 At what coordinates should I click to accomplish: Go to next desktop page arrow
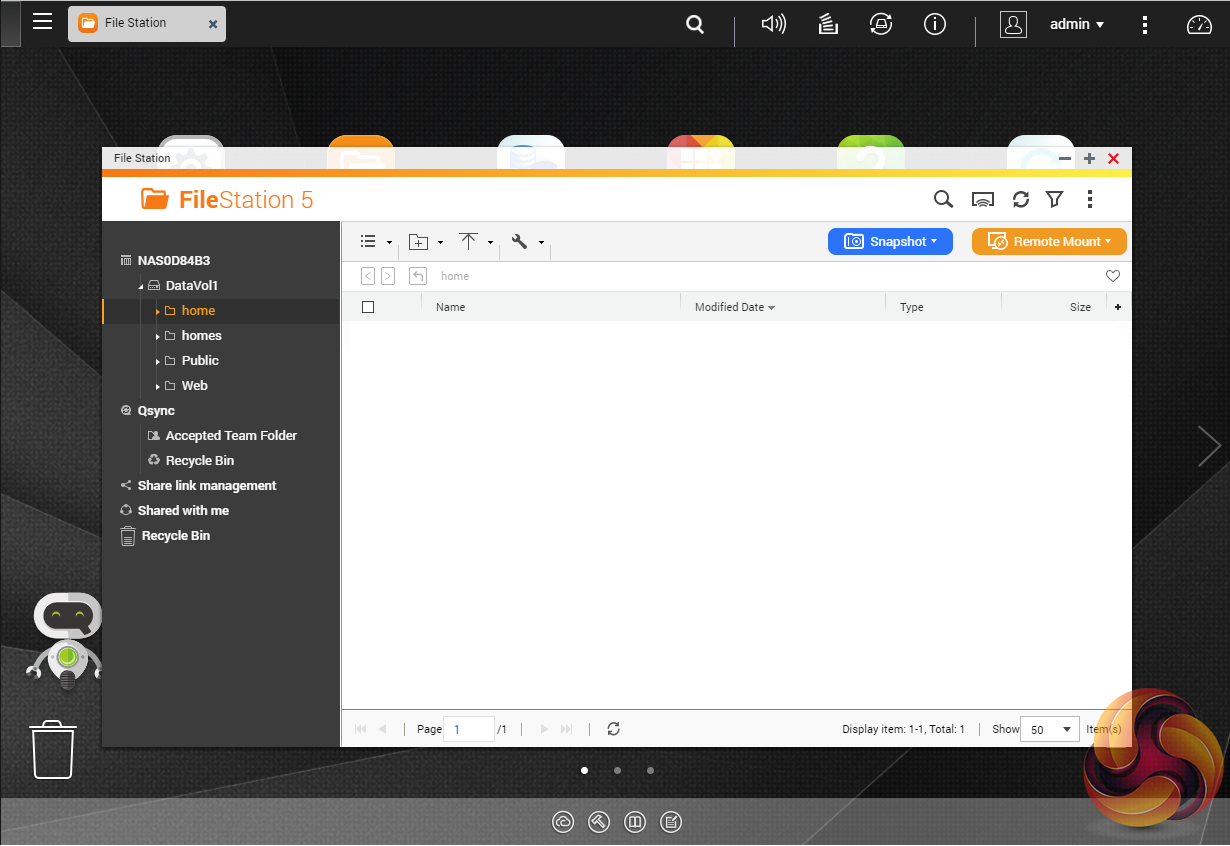pos(1208,446)
